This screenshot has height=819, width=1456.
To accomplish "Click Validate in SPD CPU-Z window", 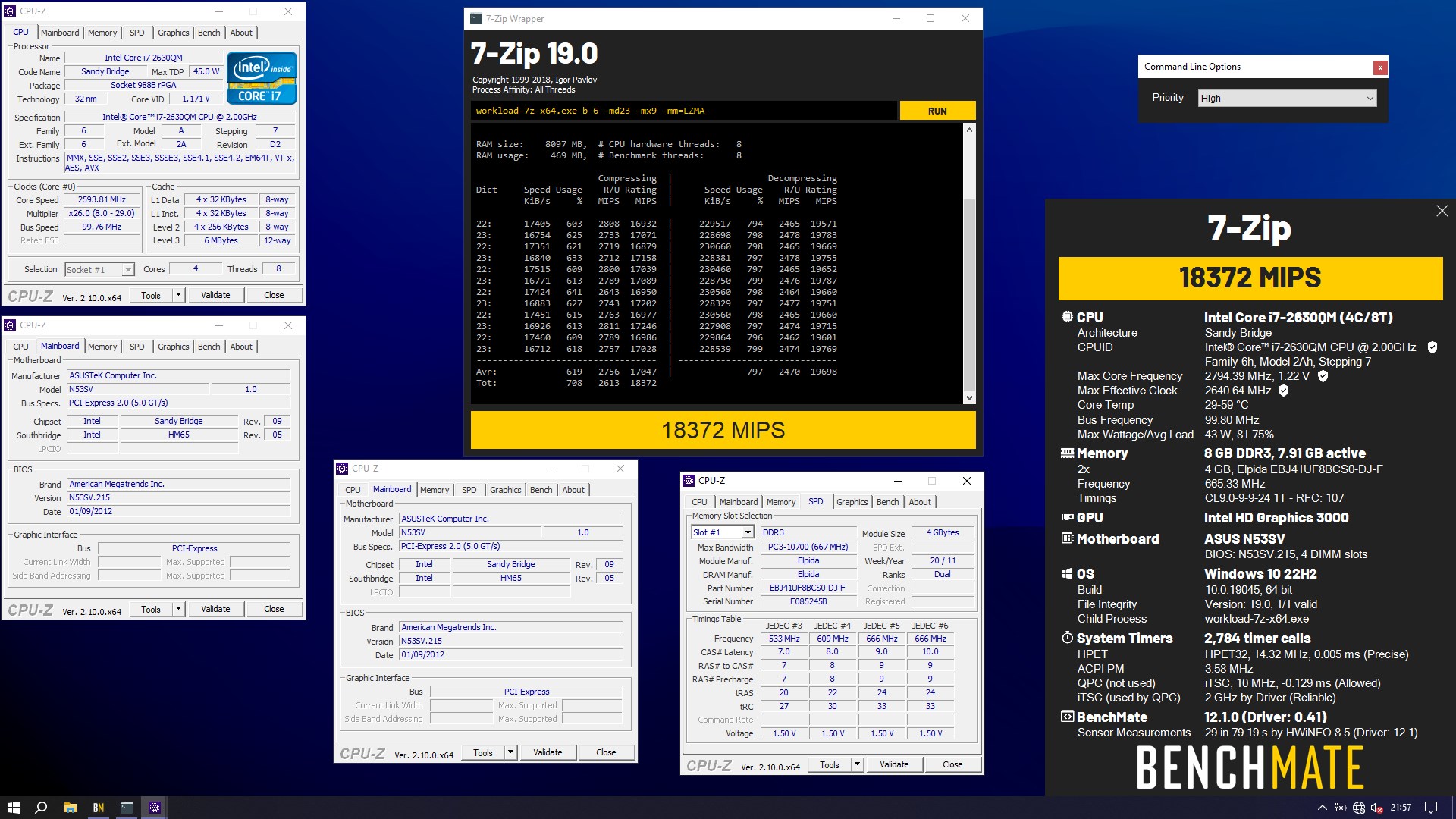I will pos(894,764).
